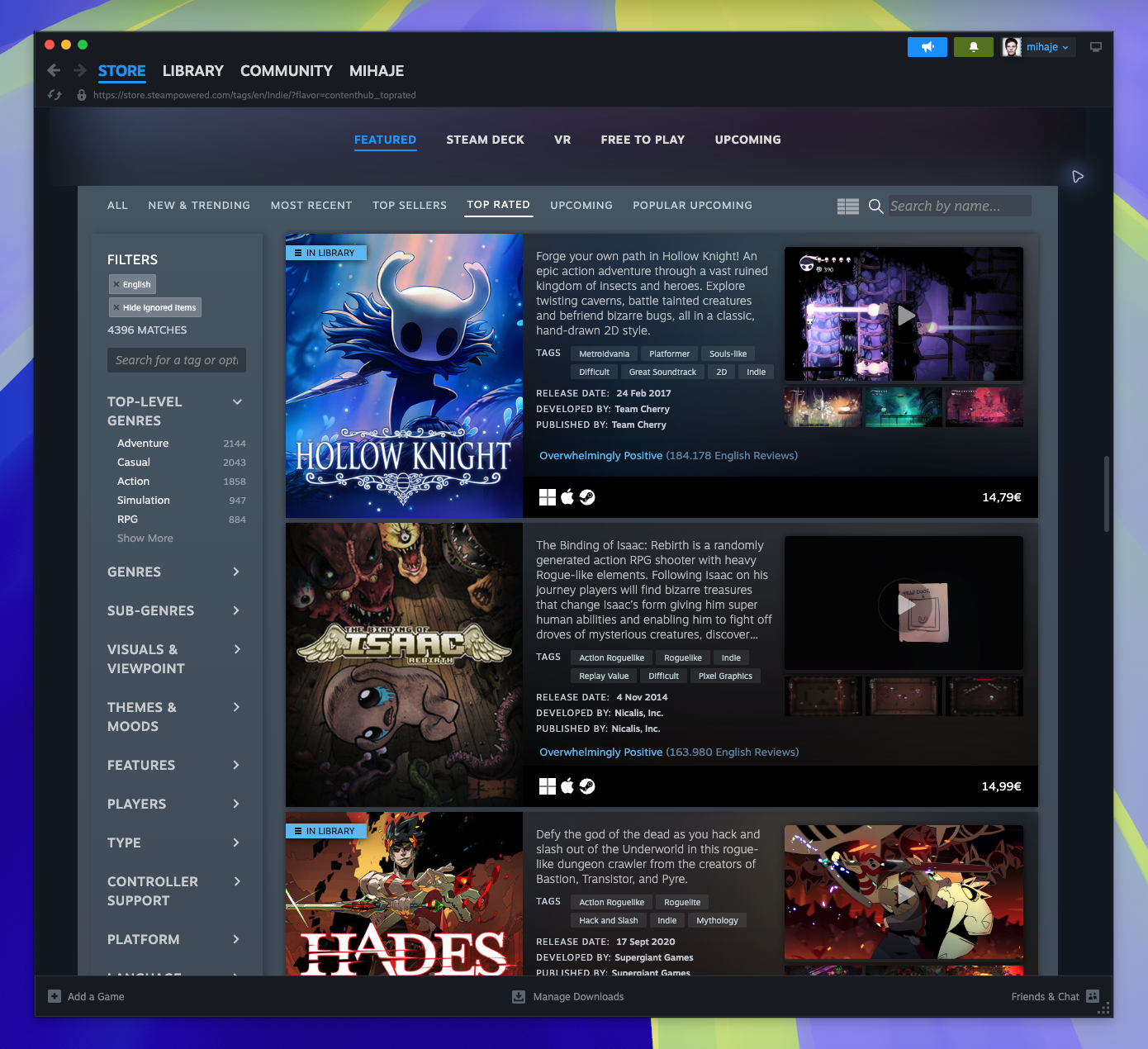Open the Library menu
The image size is (1148, 1049).
(193, 71)
